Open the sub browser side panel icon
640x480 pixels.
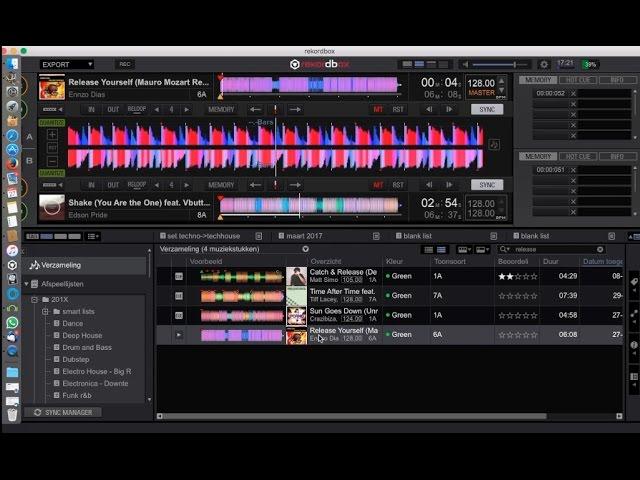tap(634, 376)
